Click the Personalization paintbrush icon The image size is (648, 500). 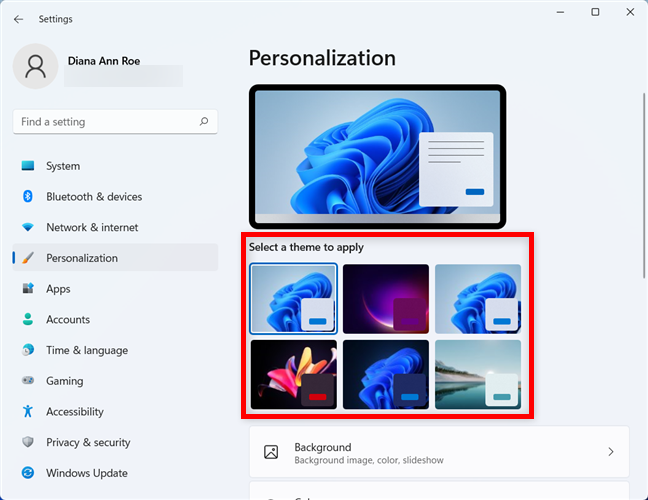pos(28,258)
